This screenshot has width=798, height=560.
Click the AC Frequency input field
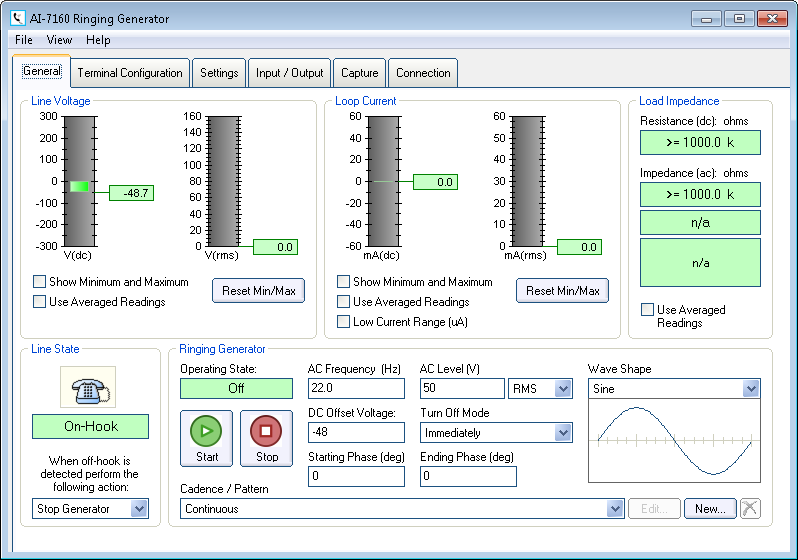355,388
